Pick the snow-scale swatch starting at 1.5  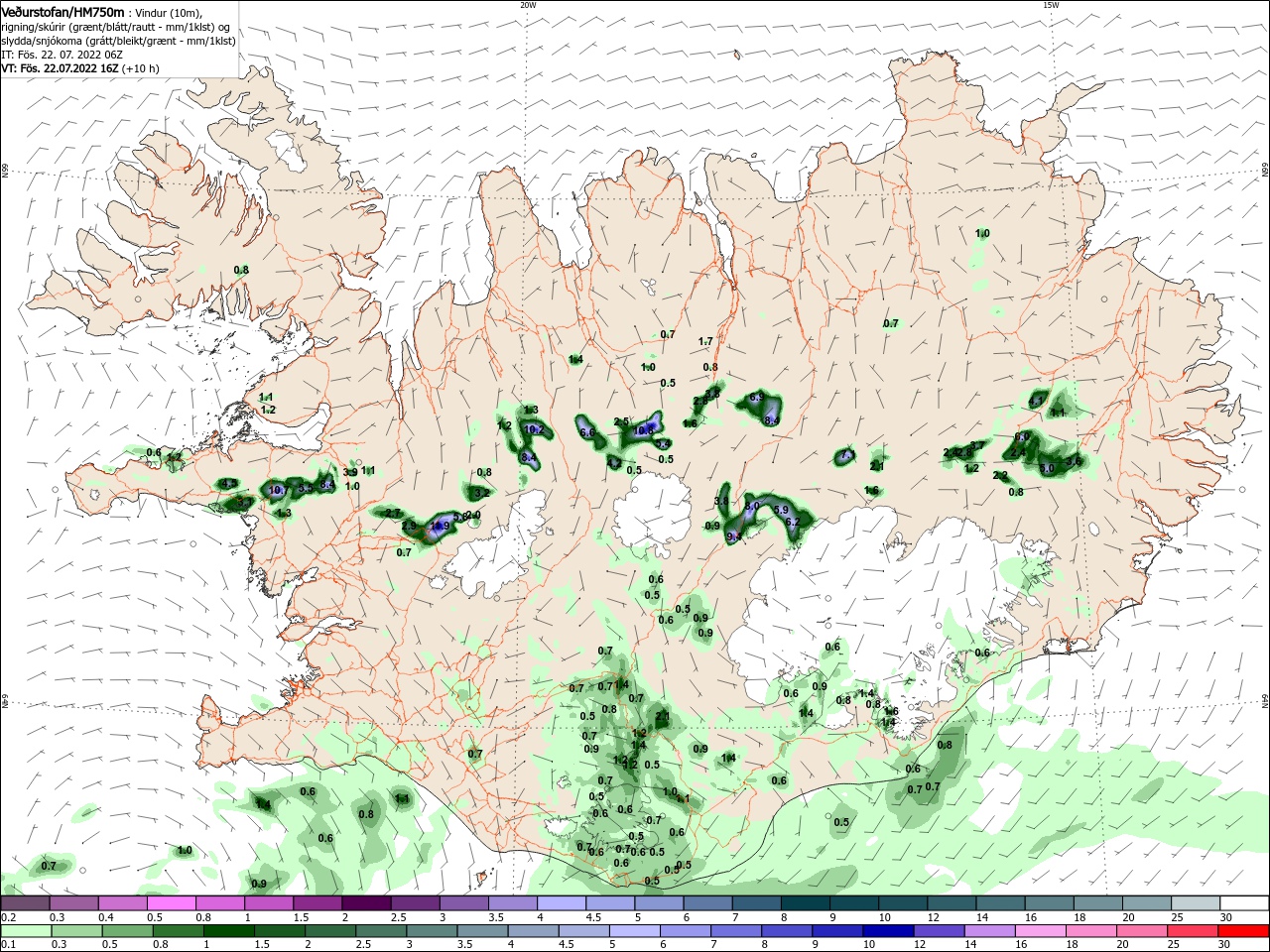[317, 903]
